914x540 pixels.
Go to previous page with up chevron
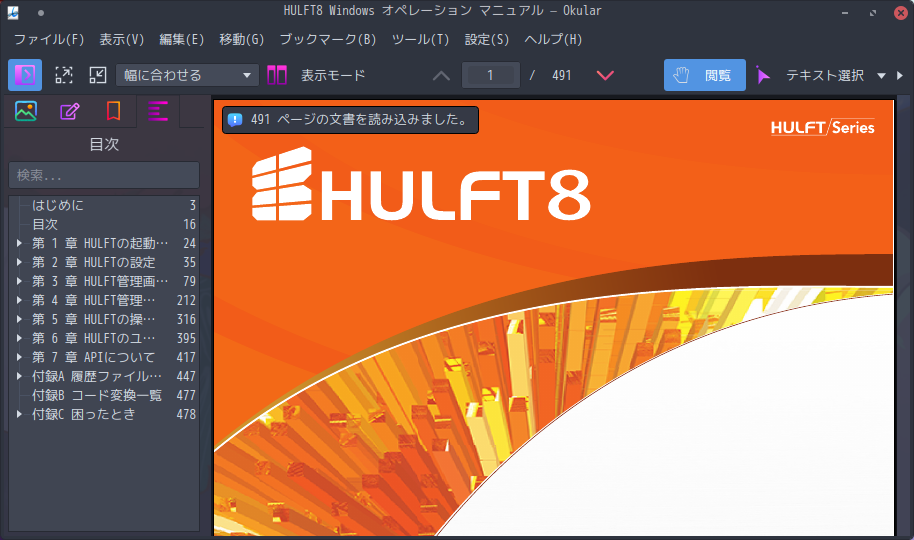[x=441, y=75]
